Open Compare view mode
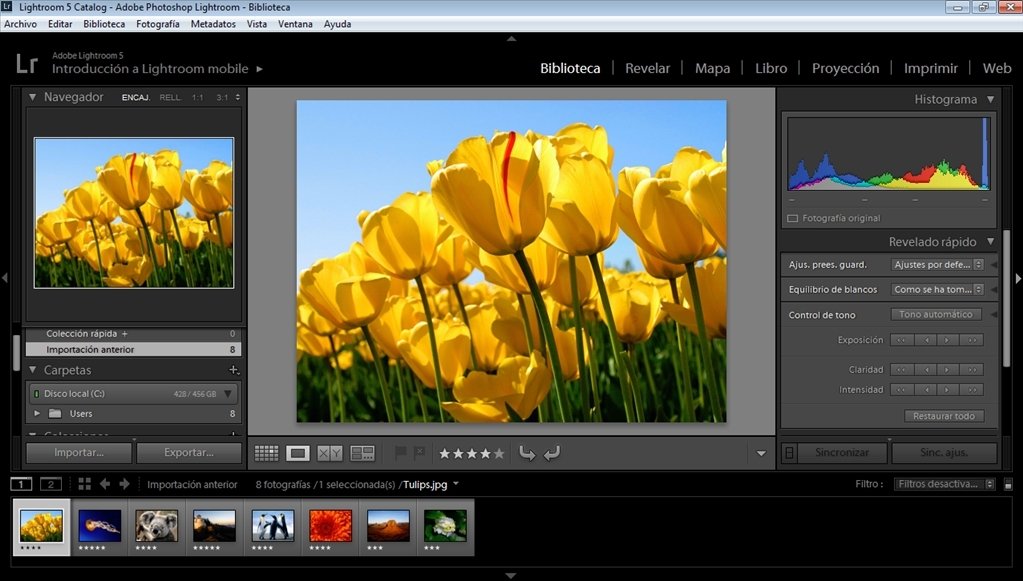Image resolution: width=1023 pixels, height=581 pixels. coord(328,452)
